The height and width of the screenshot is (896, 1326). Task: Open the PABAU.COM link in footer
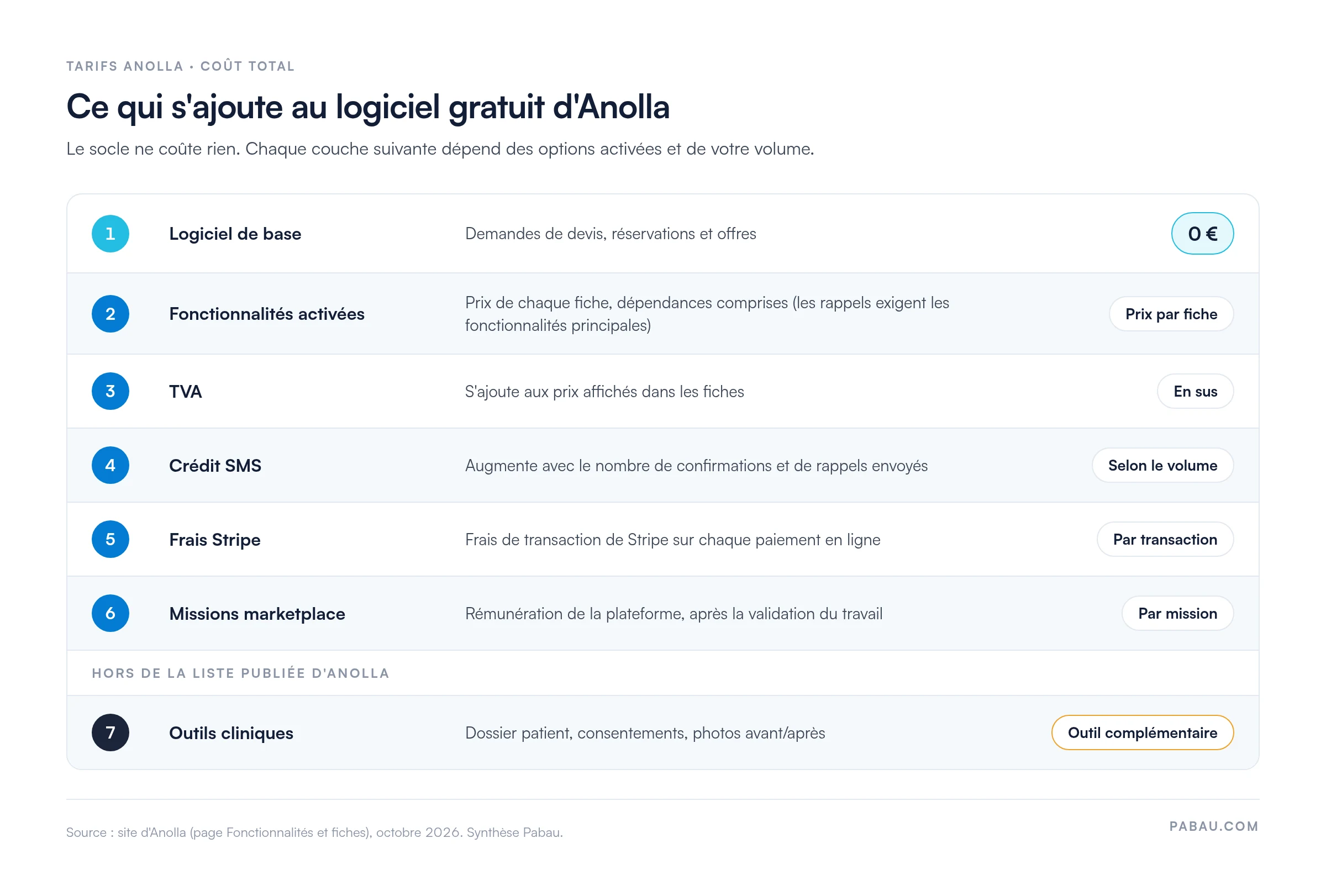click(1214, 826)
